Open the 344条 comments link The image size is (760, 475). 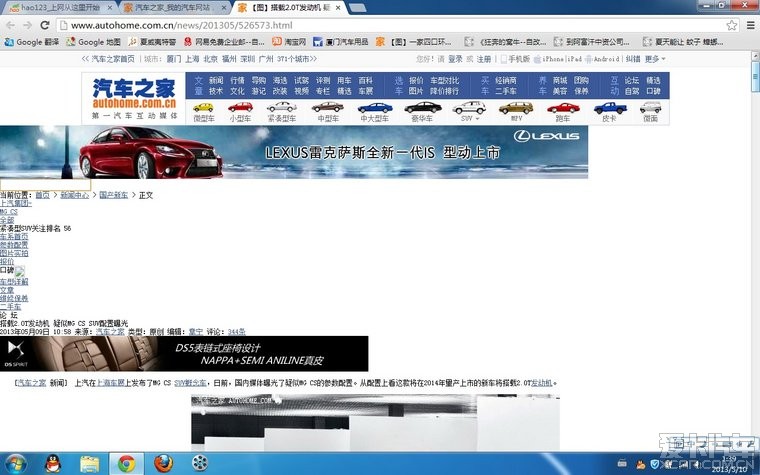pos(237,332)
